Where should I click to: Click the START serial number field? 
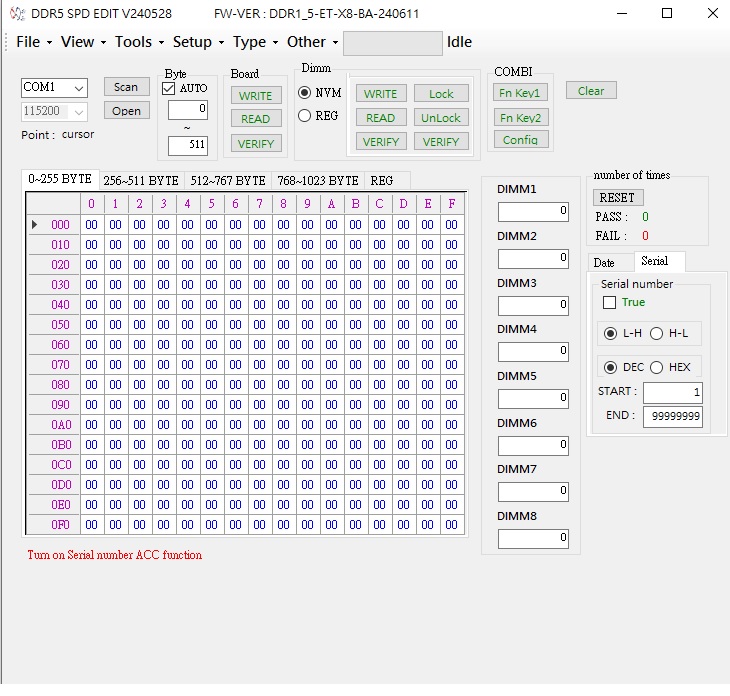point(672,393)
